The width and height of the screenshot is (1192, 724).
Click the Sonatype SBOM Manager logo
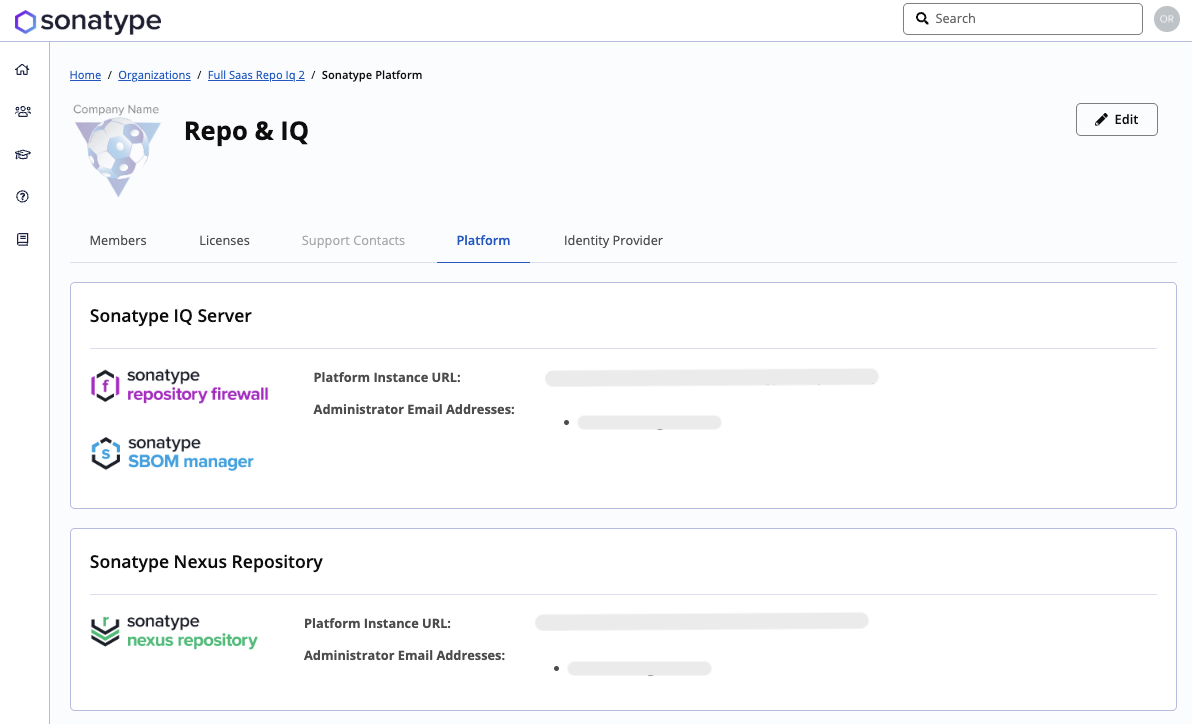173,452
